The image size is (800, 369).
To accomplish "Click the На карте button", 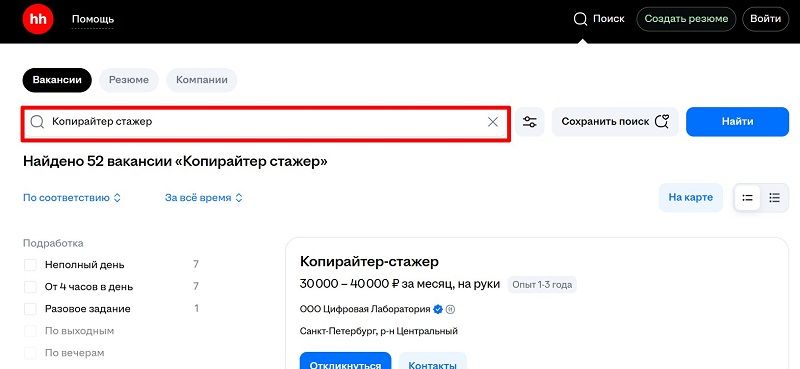I will pyautogui.click(x=690, y=198).
